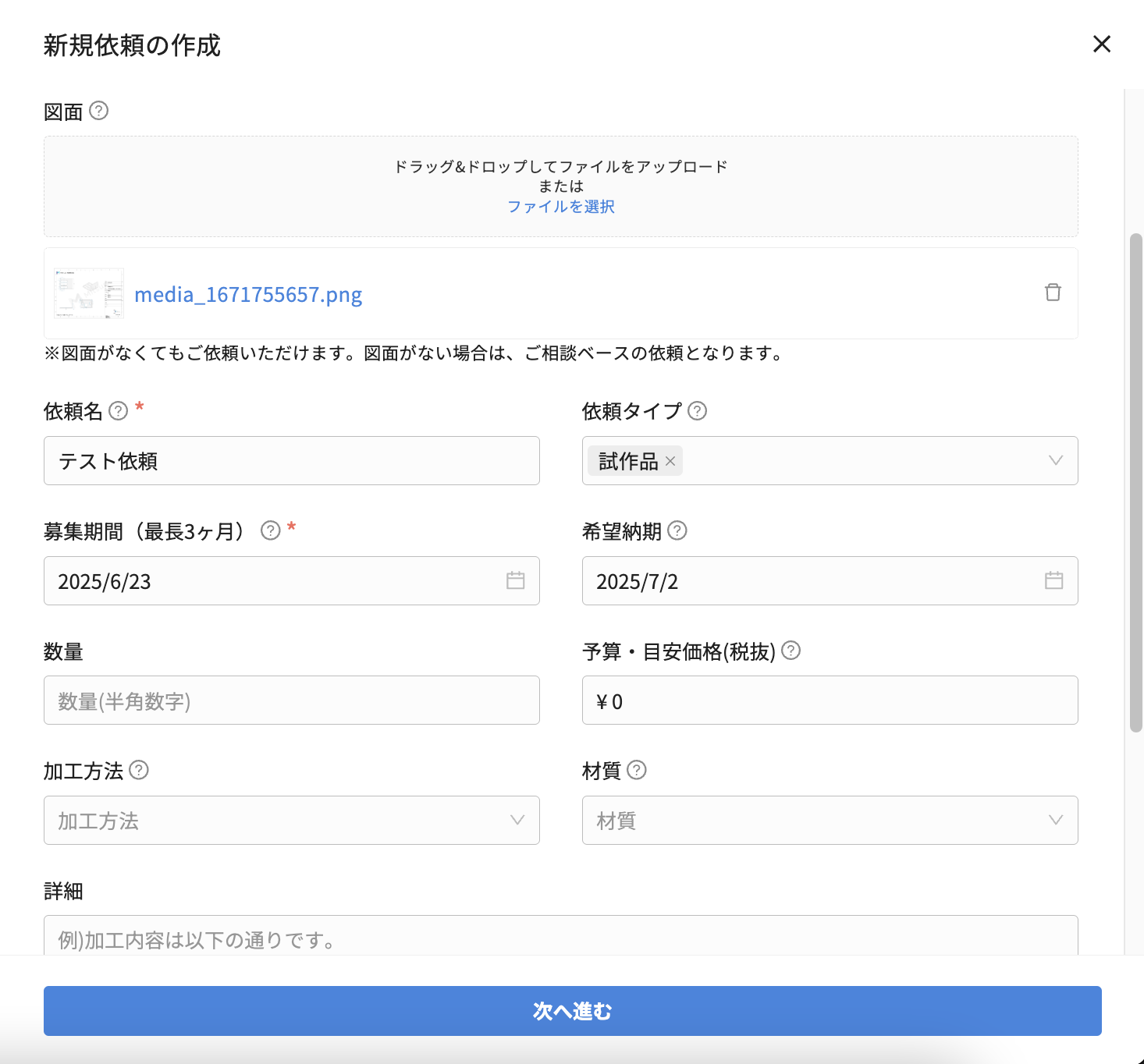Show help for 材質 field

637,770
